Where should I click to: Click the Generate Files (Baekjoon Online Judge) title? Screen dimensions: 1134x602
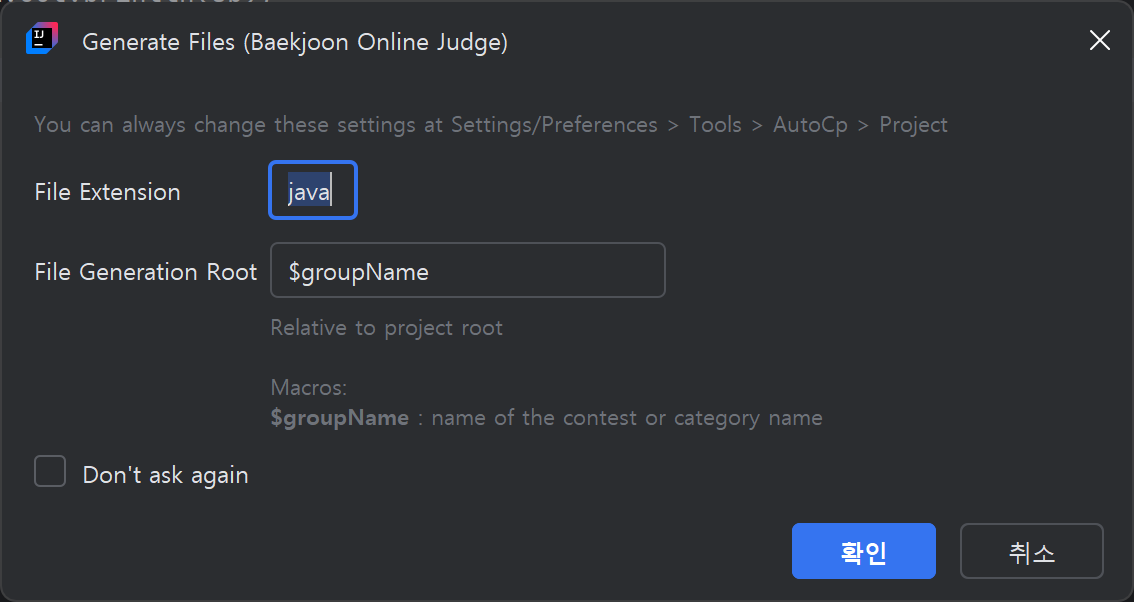pos(295,42)
